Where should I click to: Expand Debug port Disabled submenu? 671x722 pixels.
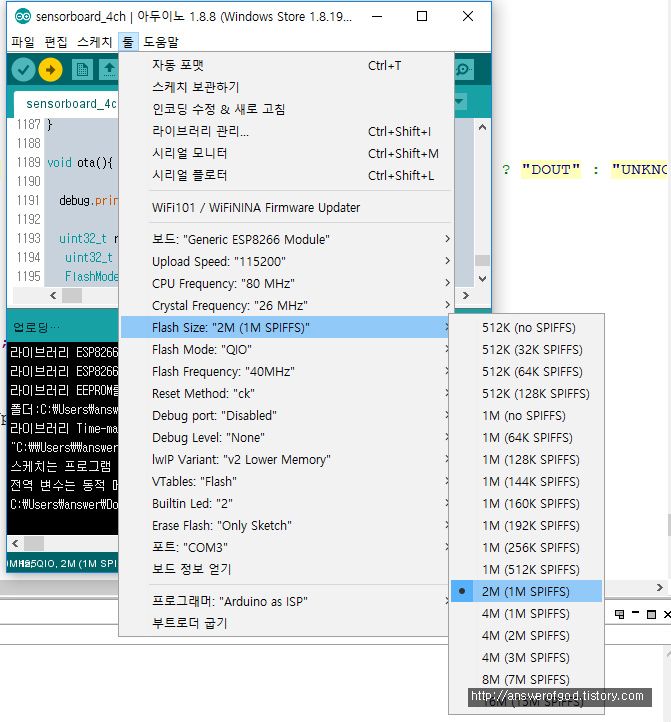pyautogui.click(x=286, y=416)
